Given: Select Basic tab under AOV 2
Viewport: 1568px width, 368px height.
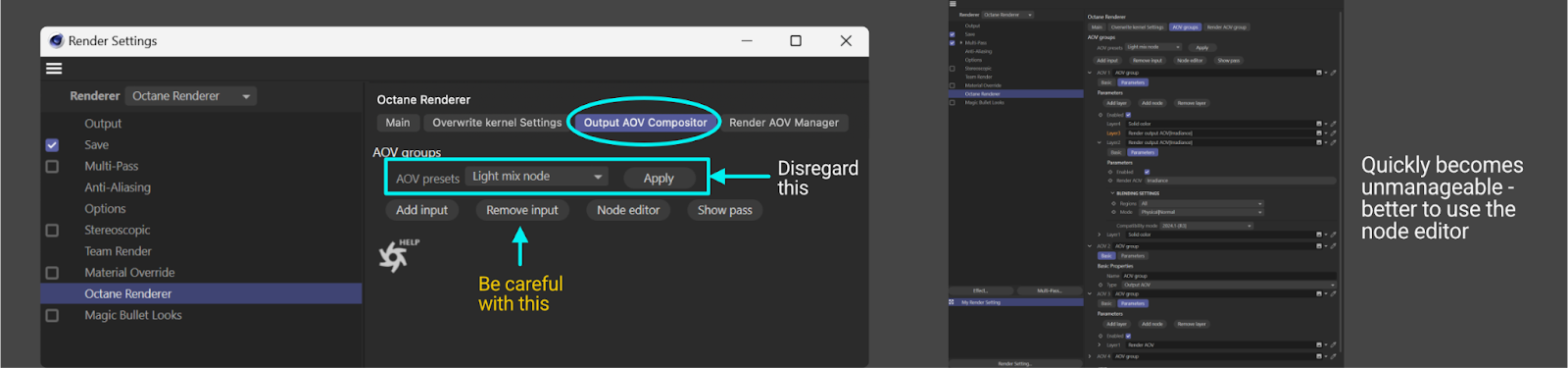Looking at the screenshot, I should [x=1106, y=256].
